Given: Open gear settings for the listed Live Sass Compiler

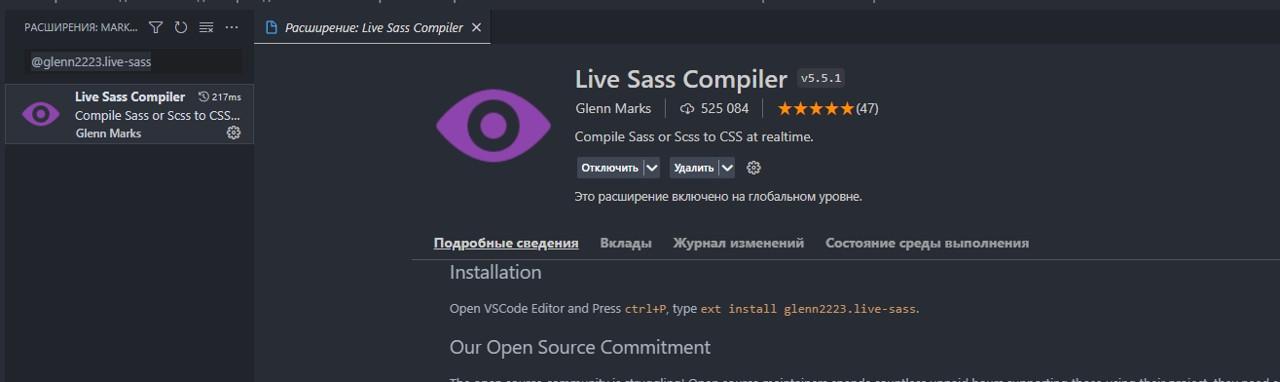Looking at the screenshot, I should pyautogui.click(x=233, y=132).
